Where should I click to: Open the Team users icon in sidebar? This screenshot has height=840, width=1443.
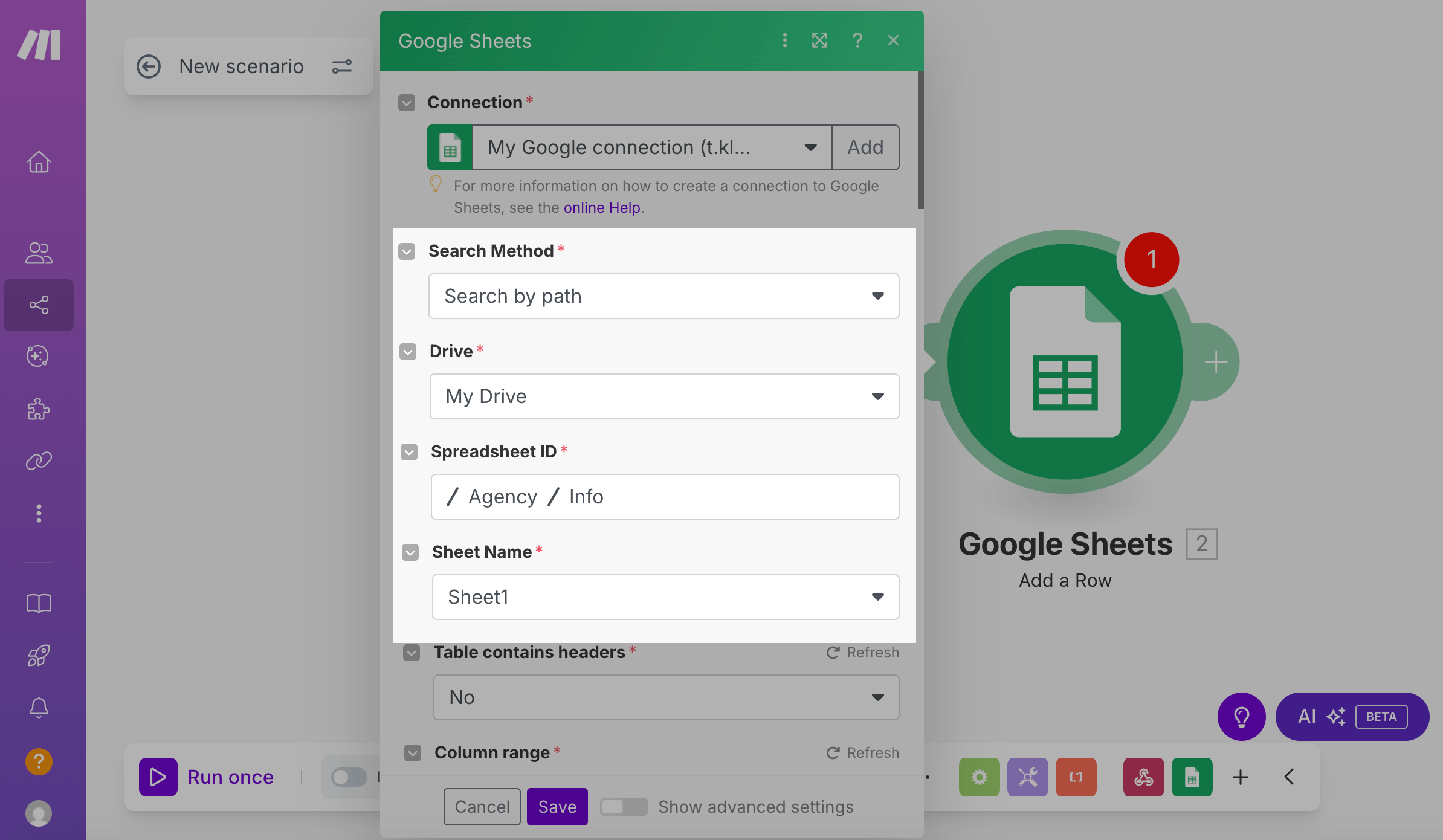pyautogui.click(x=39, y=253)
